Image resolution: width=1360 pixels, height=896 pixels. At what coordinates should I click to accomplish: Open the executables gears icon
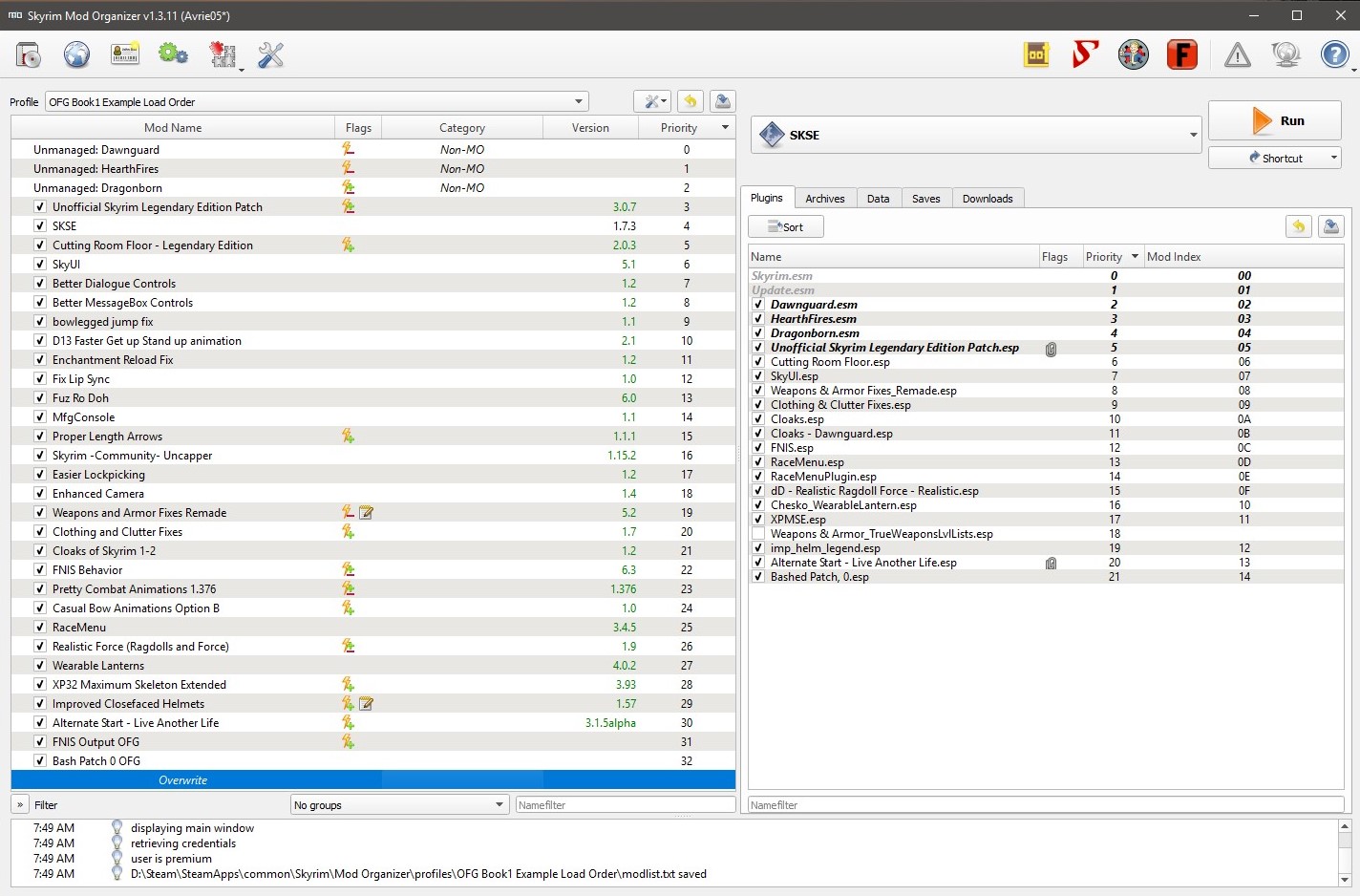click(173, 55)
